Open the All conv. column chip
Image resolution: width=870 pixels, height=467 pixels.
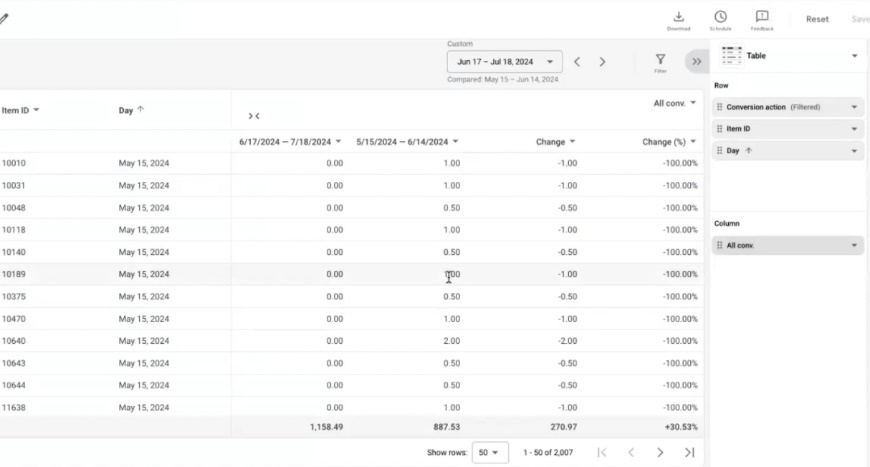(x=788, y=245)
